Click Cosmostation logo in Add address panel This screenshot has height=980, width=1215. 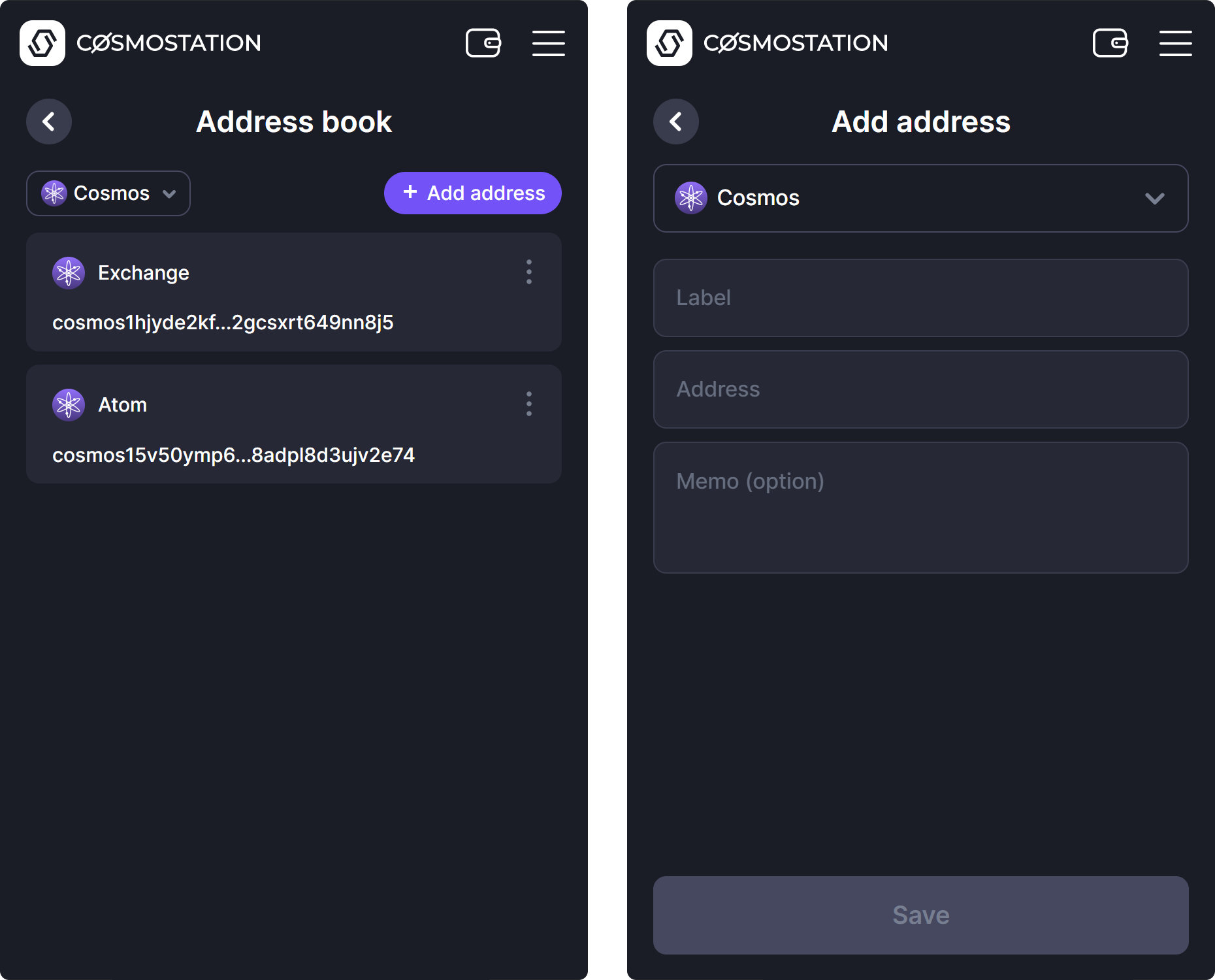pos(670,43)
